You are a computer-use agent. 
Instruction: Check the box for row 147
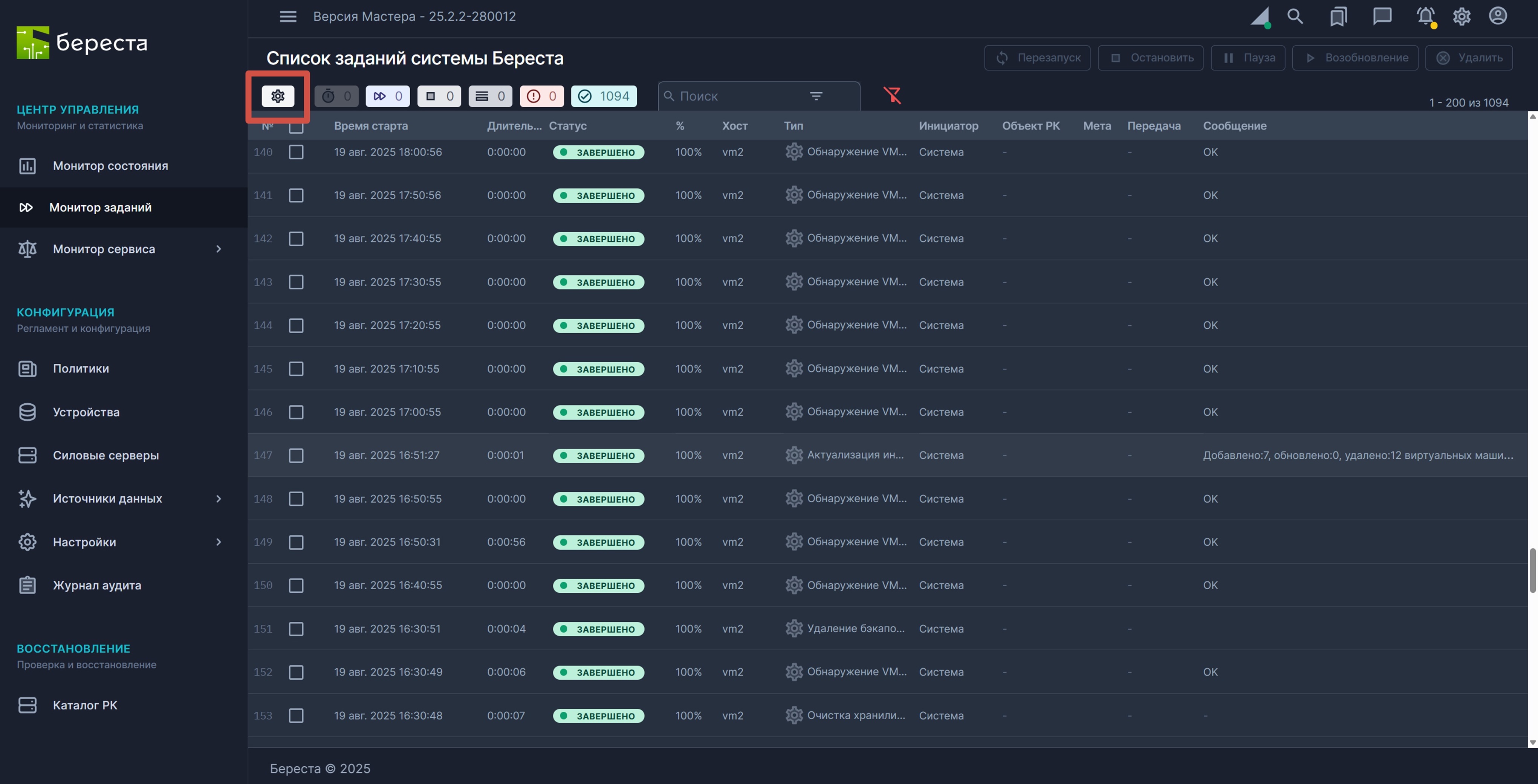click(296, 455)
